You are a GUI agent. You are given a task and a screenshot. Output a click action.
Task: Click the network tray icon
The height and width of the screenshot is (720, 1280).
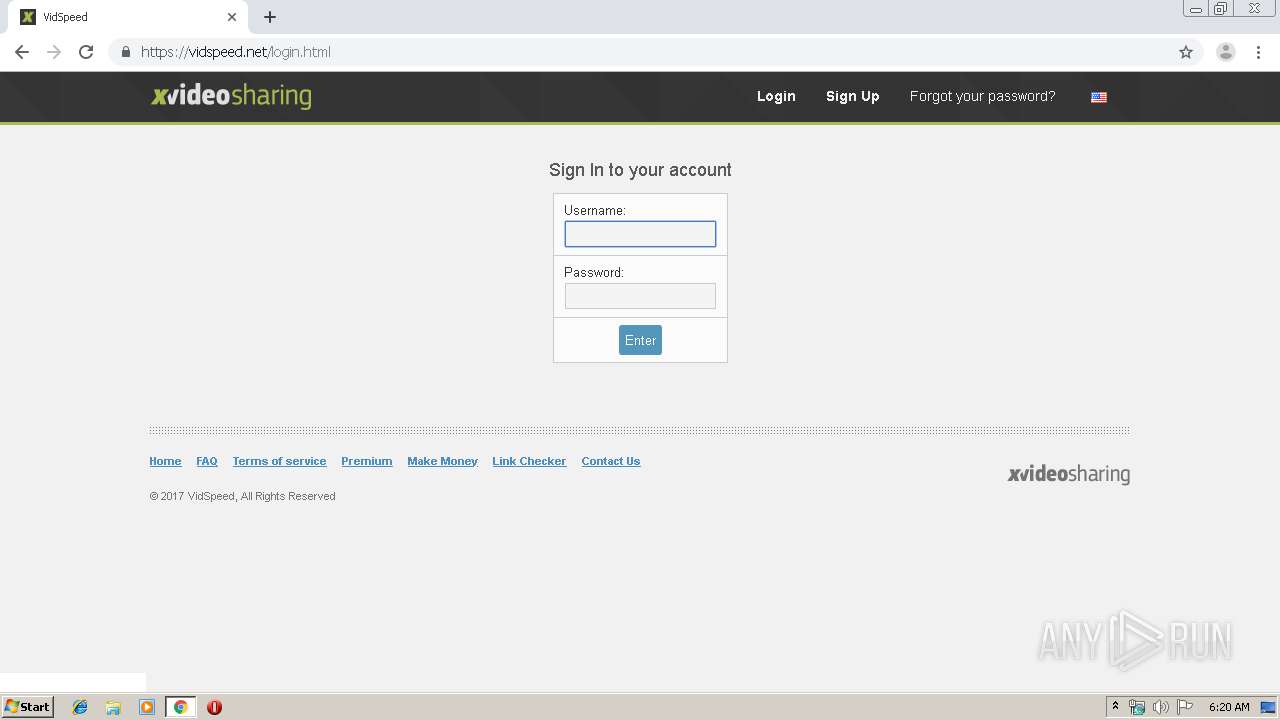point(1137,707)
